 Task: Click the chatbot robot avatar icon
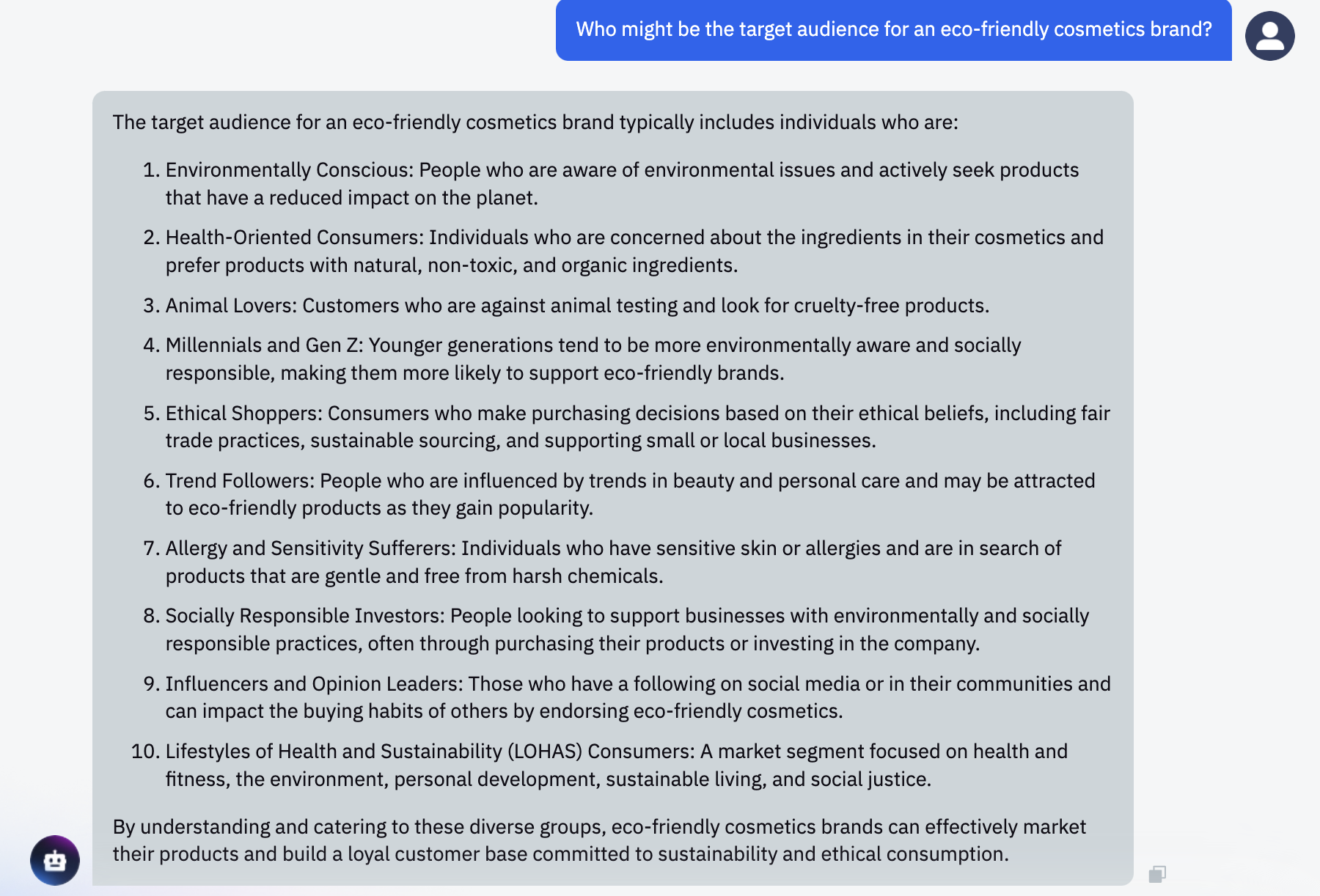(x=55, y=860)
